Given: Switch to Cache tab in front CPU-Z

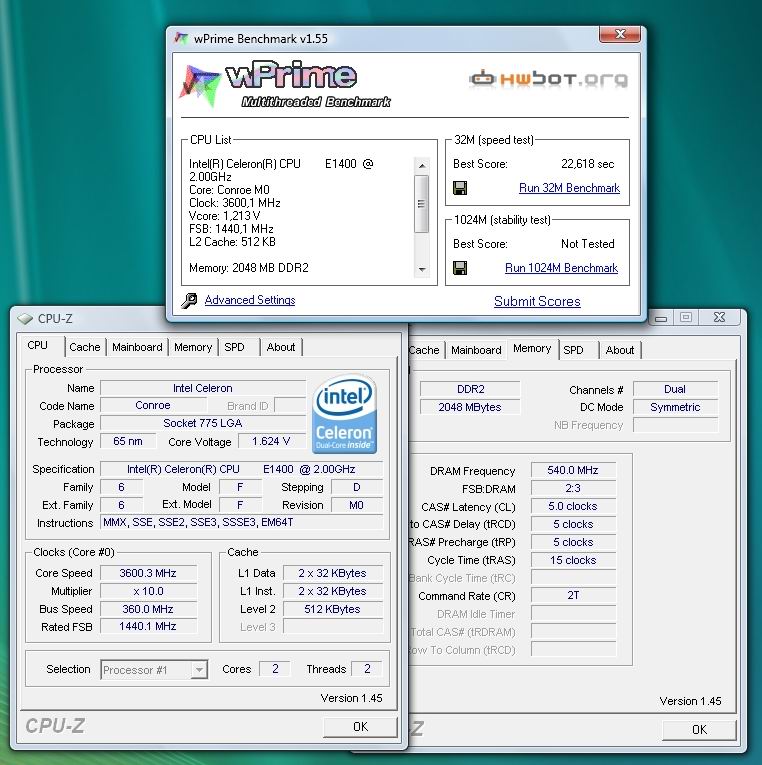Looking at the screenshot, I should (x=85, y=347).
